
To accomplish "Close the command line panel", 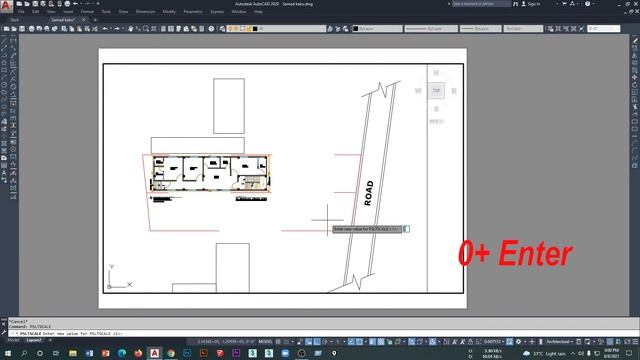I will (4, 324).
